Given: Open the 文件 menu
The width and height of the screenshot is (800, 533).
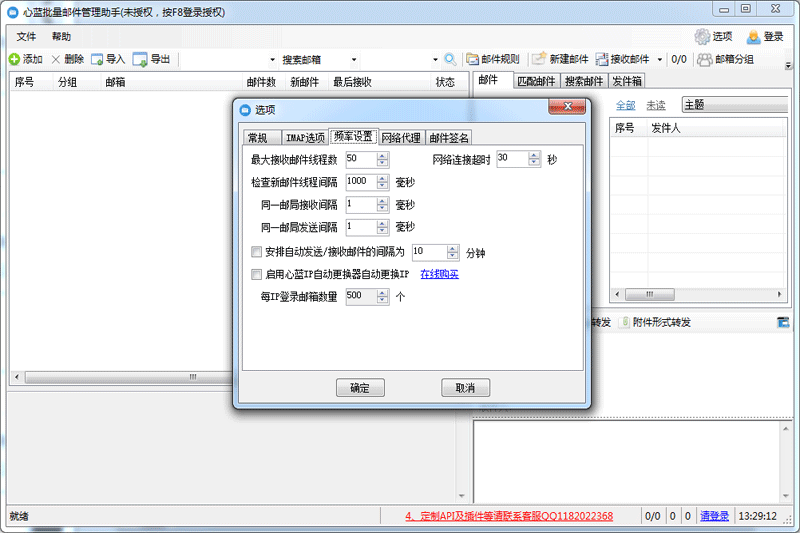Looking at the screenshot, I should click(x=26, y=36).
